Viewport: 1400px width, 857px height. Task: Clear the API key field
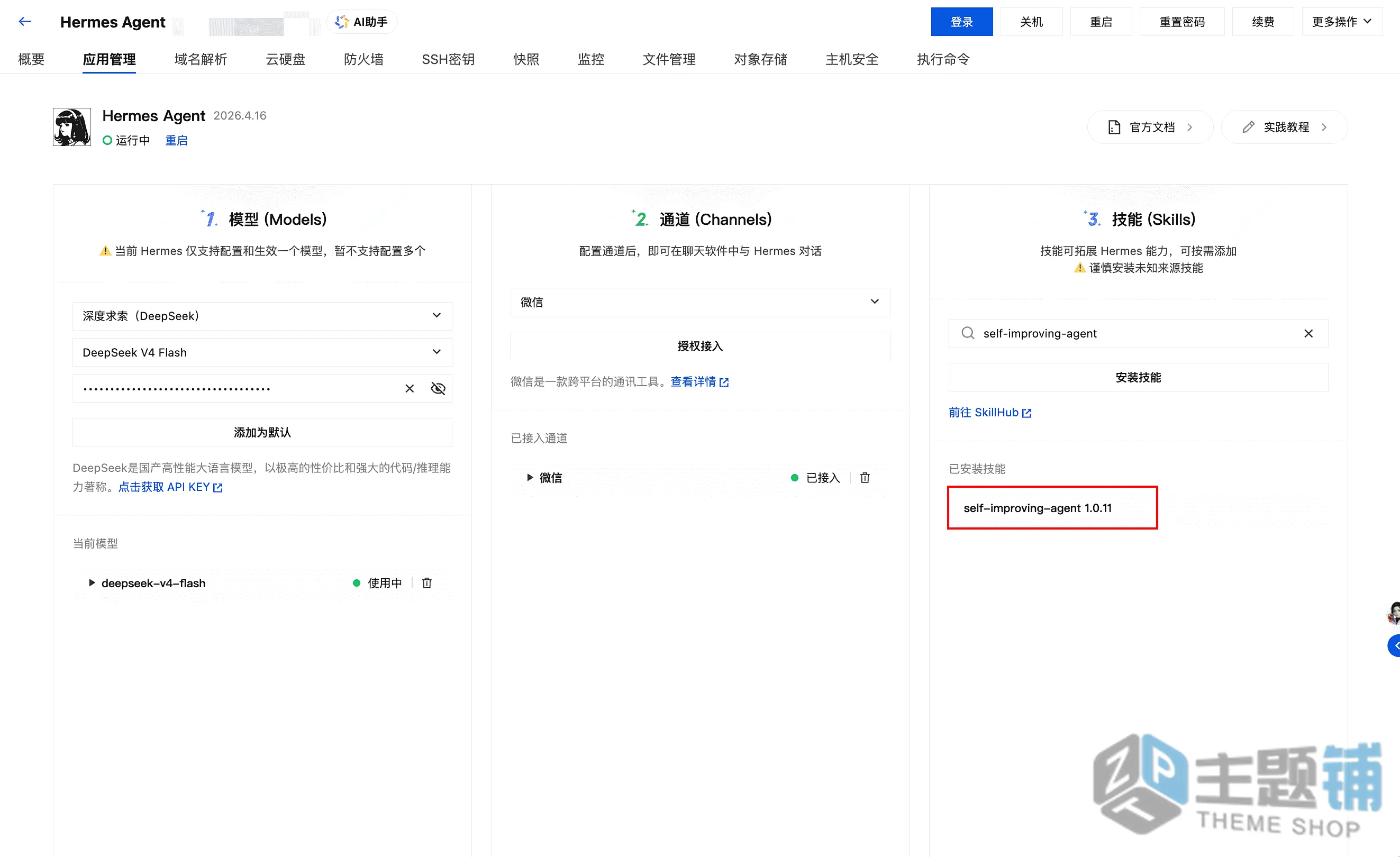click(409, 388)
